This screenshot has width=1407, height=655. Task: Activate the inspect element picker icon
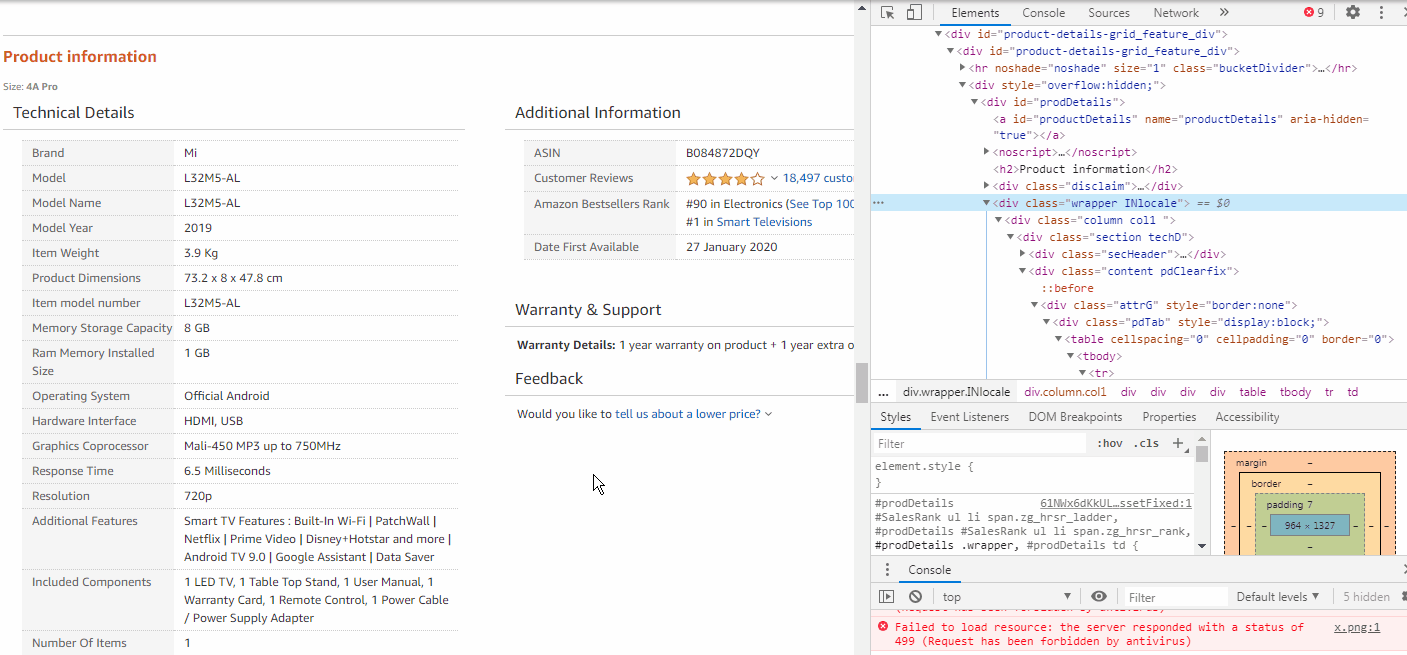pos(887,13)
